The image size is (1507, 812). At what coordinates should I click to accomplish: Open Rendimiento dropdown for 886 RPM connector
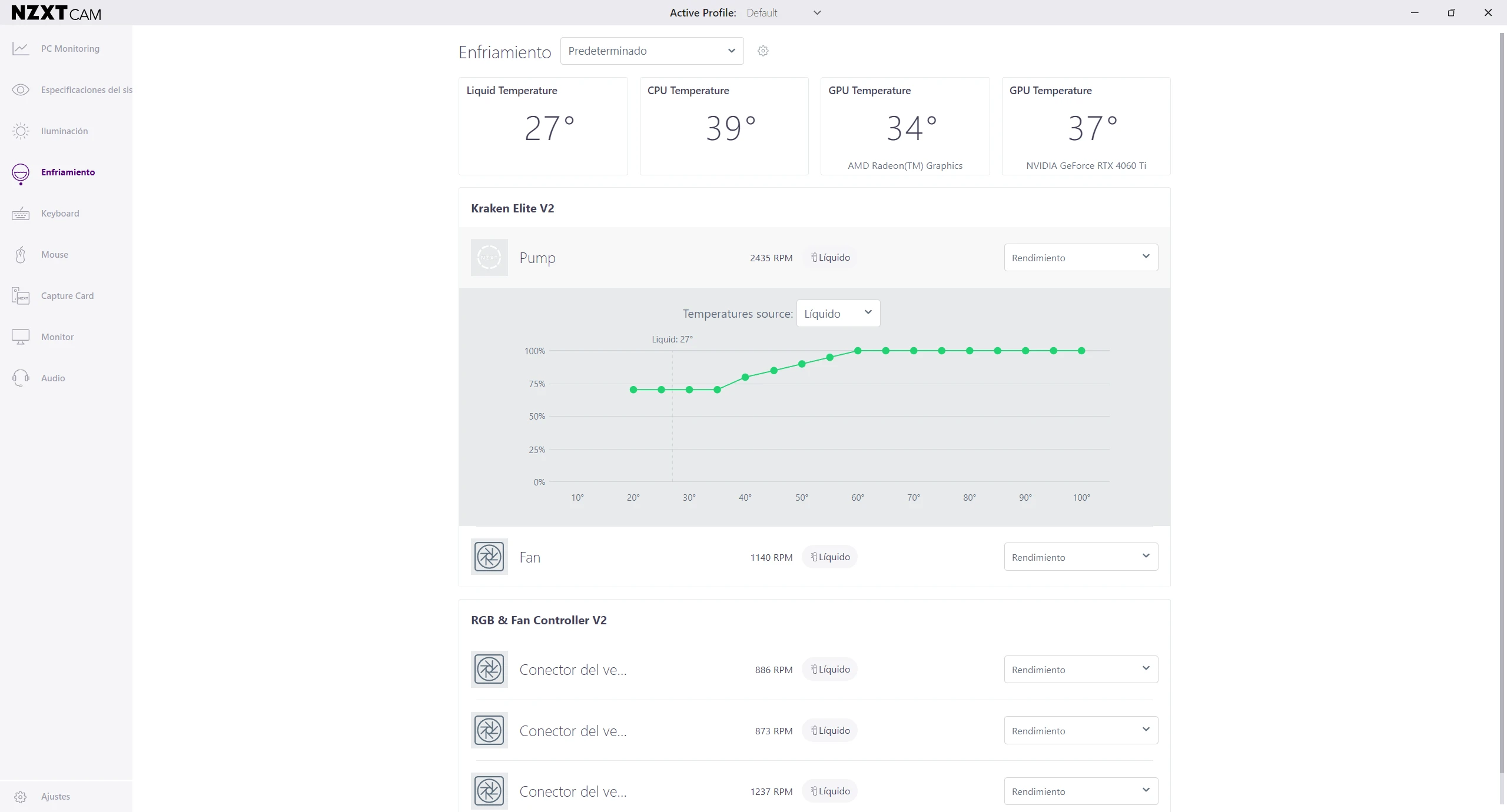pos(1081,670)
